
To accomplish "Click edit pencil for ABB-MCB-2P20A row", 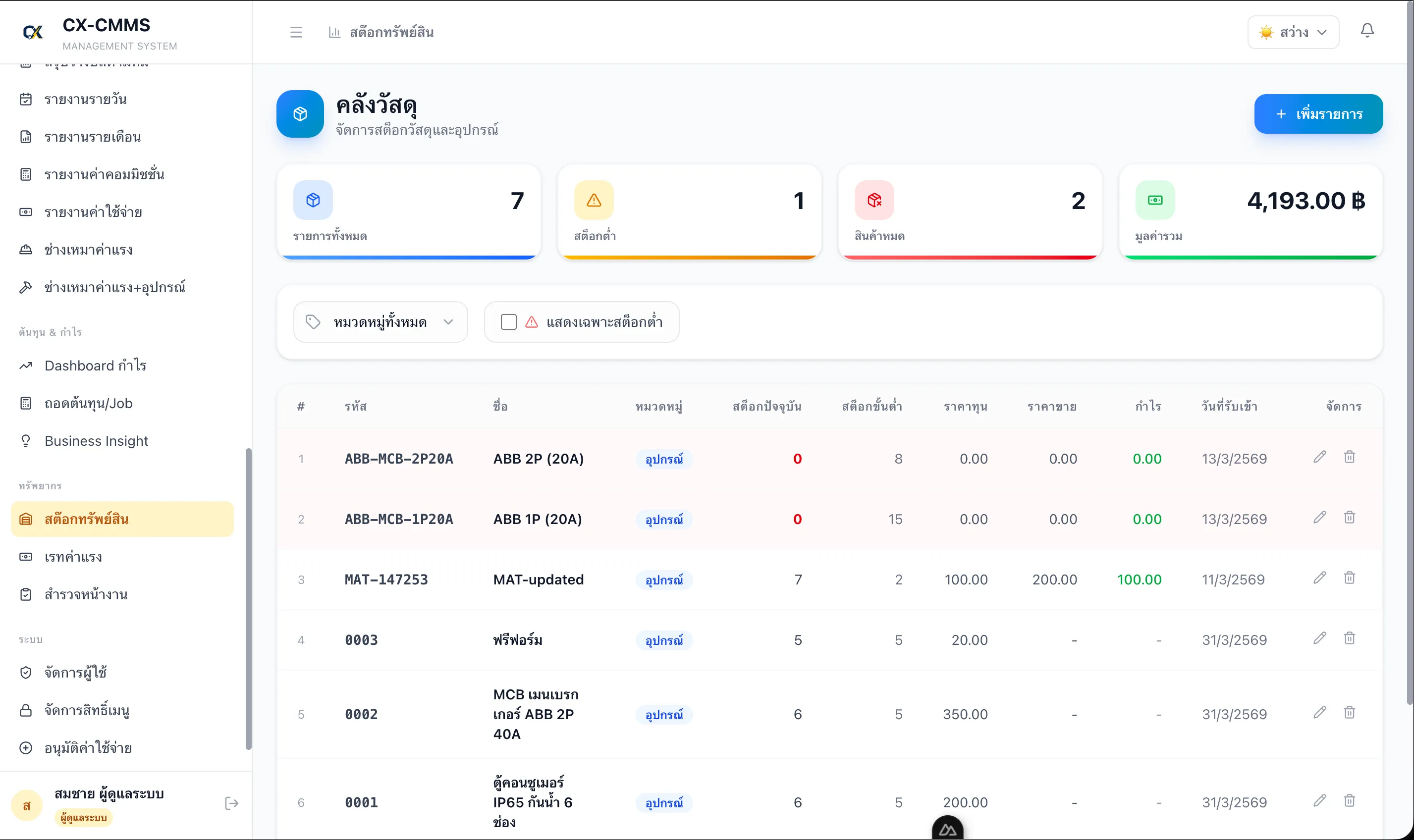I will (x=1319, y=457).
